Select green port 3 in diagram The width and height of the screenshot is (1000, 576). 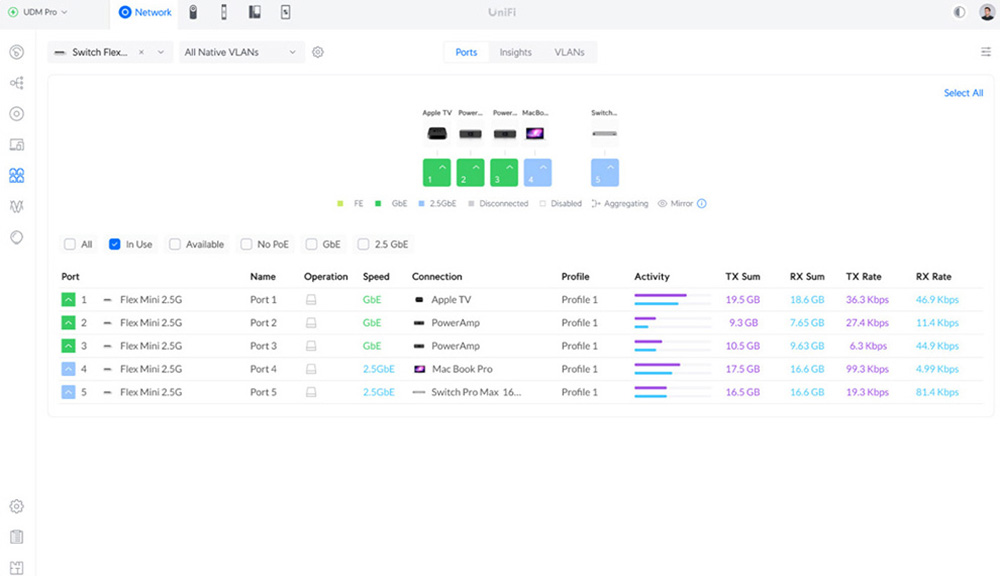click(x=504, y=173)
